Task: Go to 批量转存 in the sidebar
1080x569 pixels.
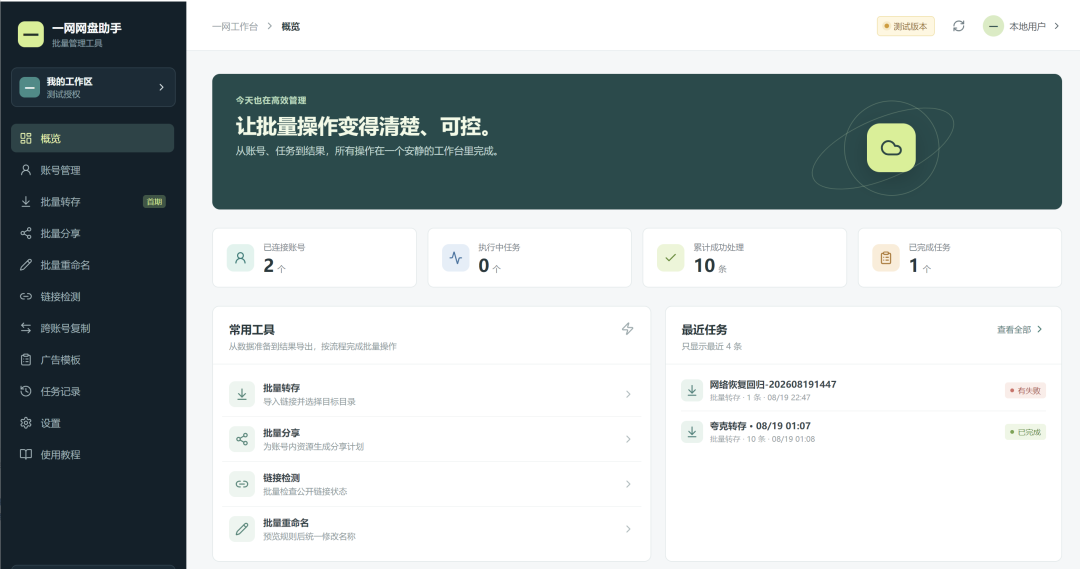Action: (x=93, y=202)
